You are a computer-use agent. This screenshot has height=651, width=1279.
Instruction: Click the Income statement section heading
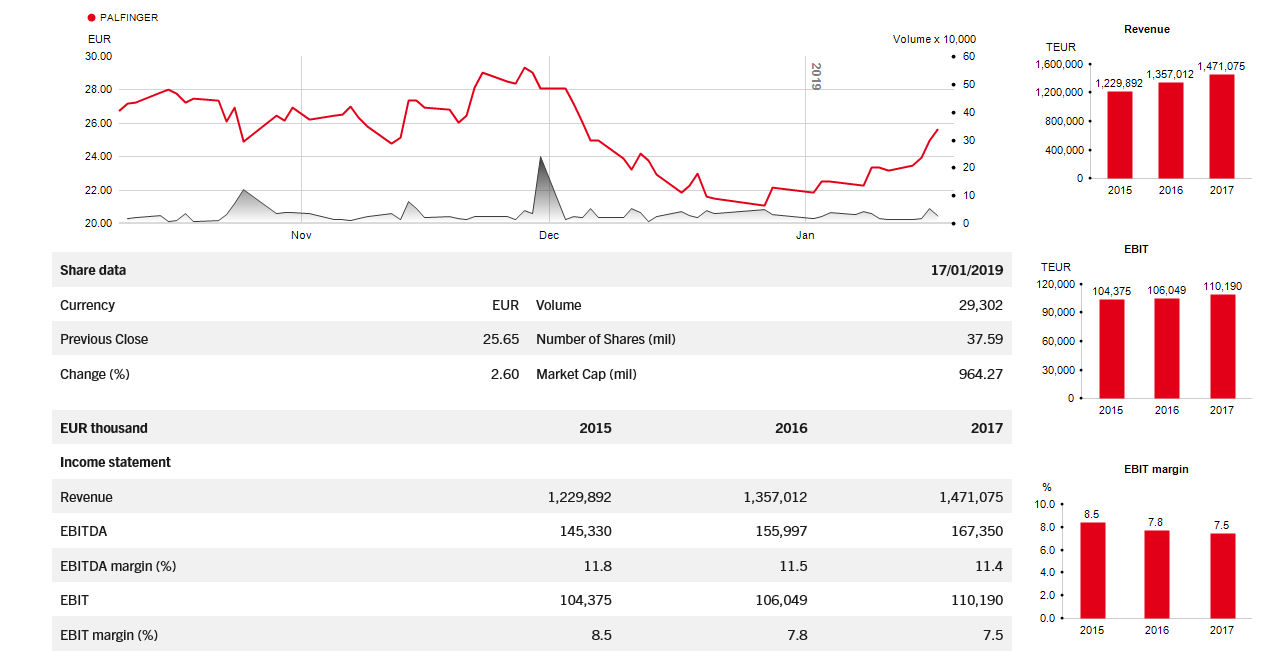[x=115, y=462]
